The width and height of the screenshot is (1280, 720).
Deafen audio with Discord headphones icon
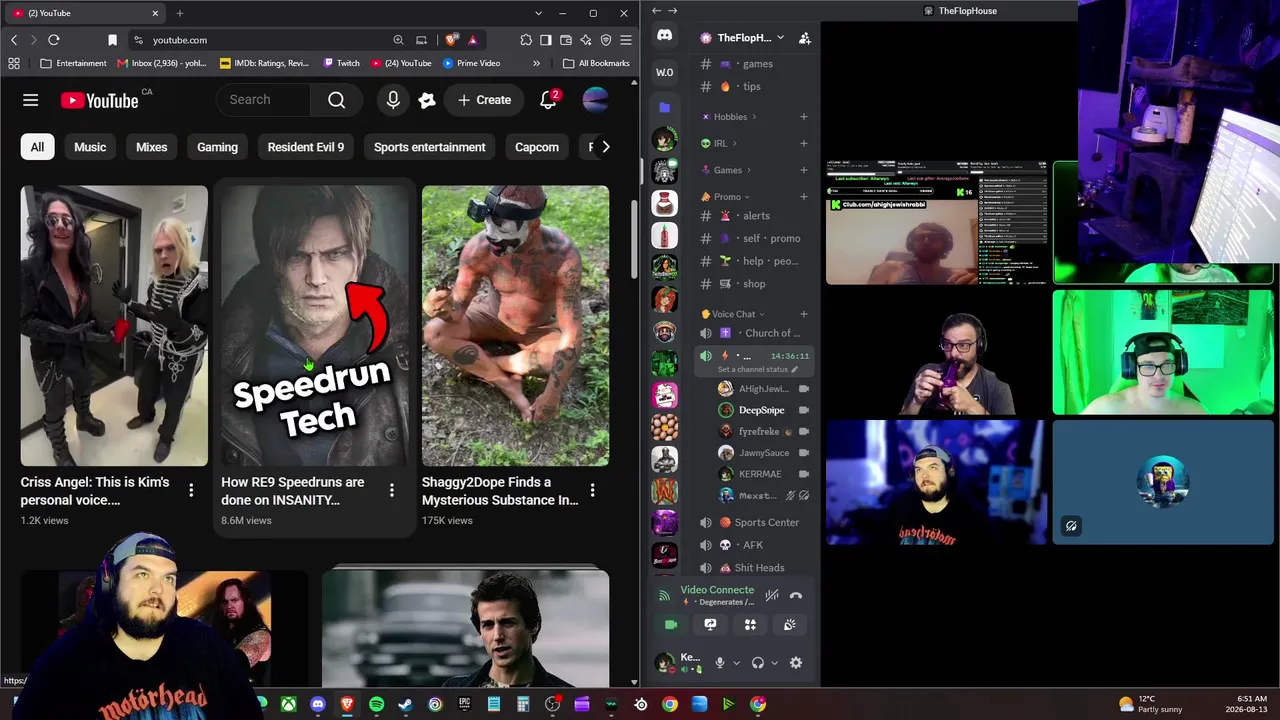pos(758,663)
